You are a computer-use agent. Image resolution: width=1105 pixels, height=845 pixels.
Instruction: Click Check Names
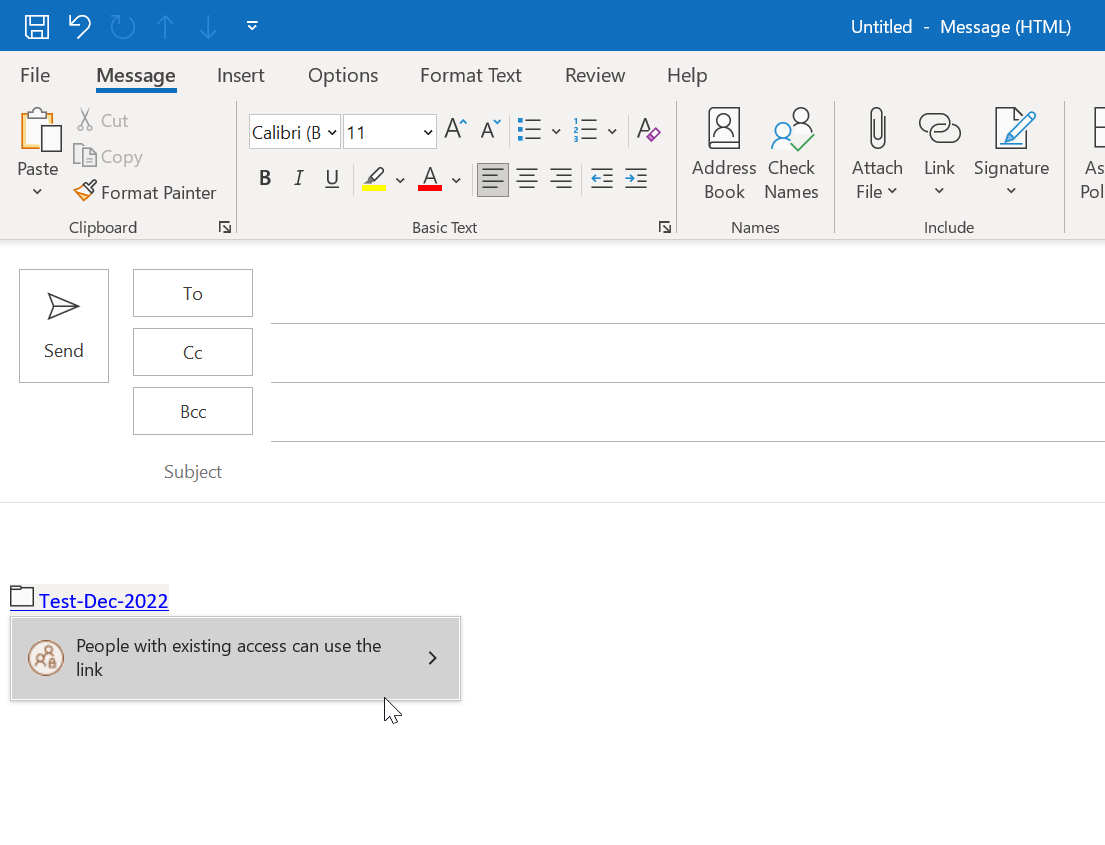click(x=791, y=154)
